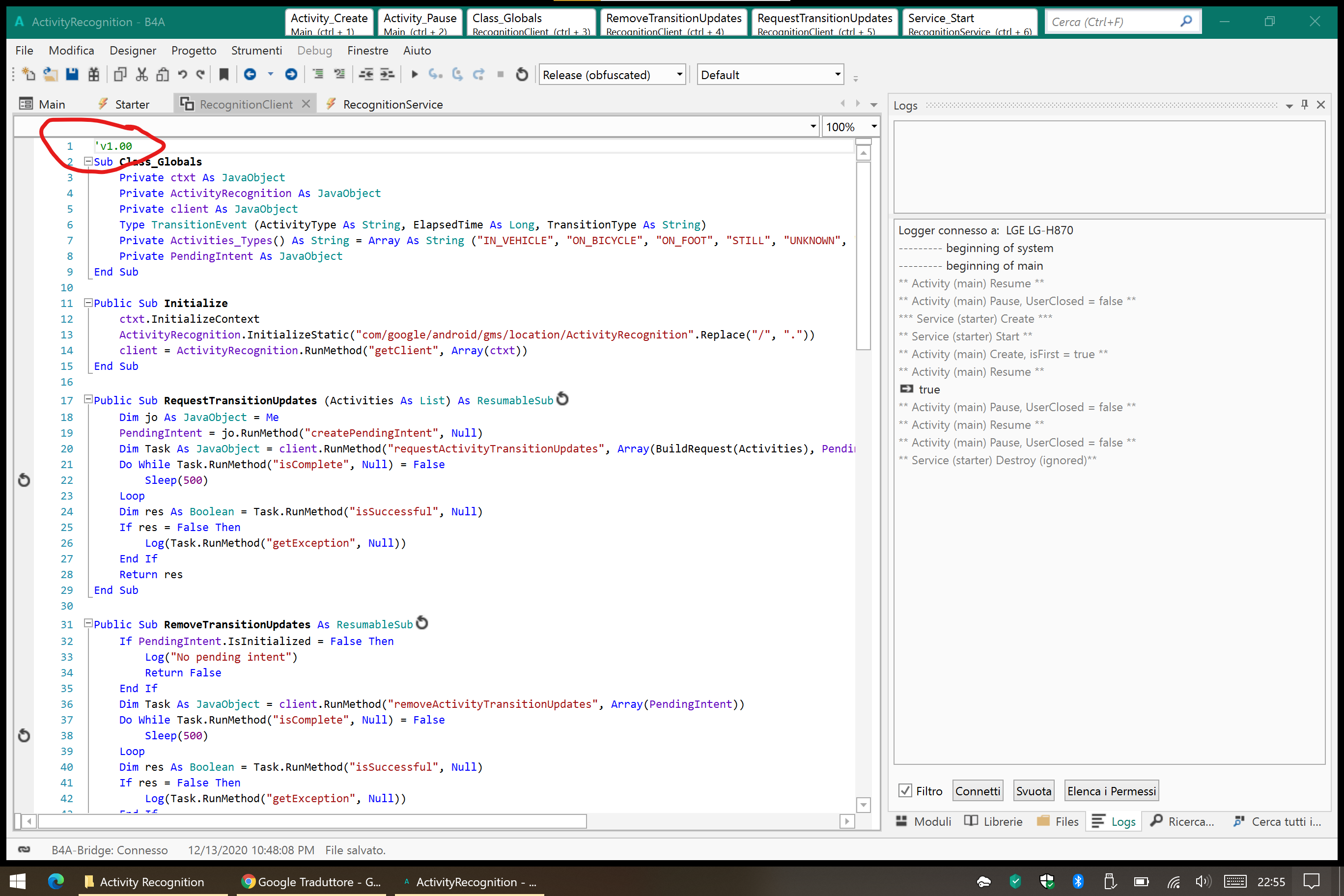Image resolution: width=1344 pixels, height=896 pixels.
Task: Toggle bookmark using the bookmark icon
Action: 224,74
